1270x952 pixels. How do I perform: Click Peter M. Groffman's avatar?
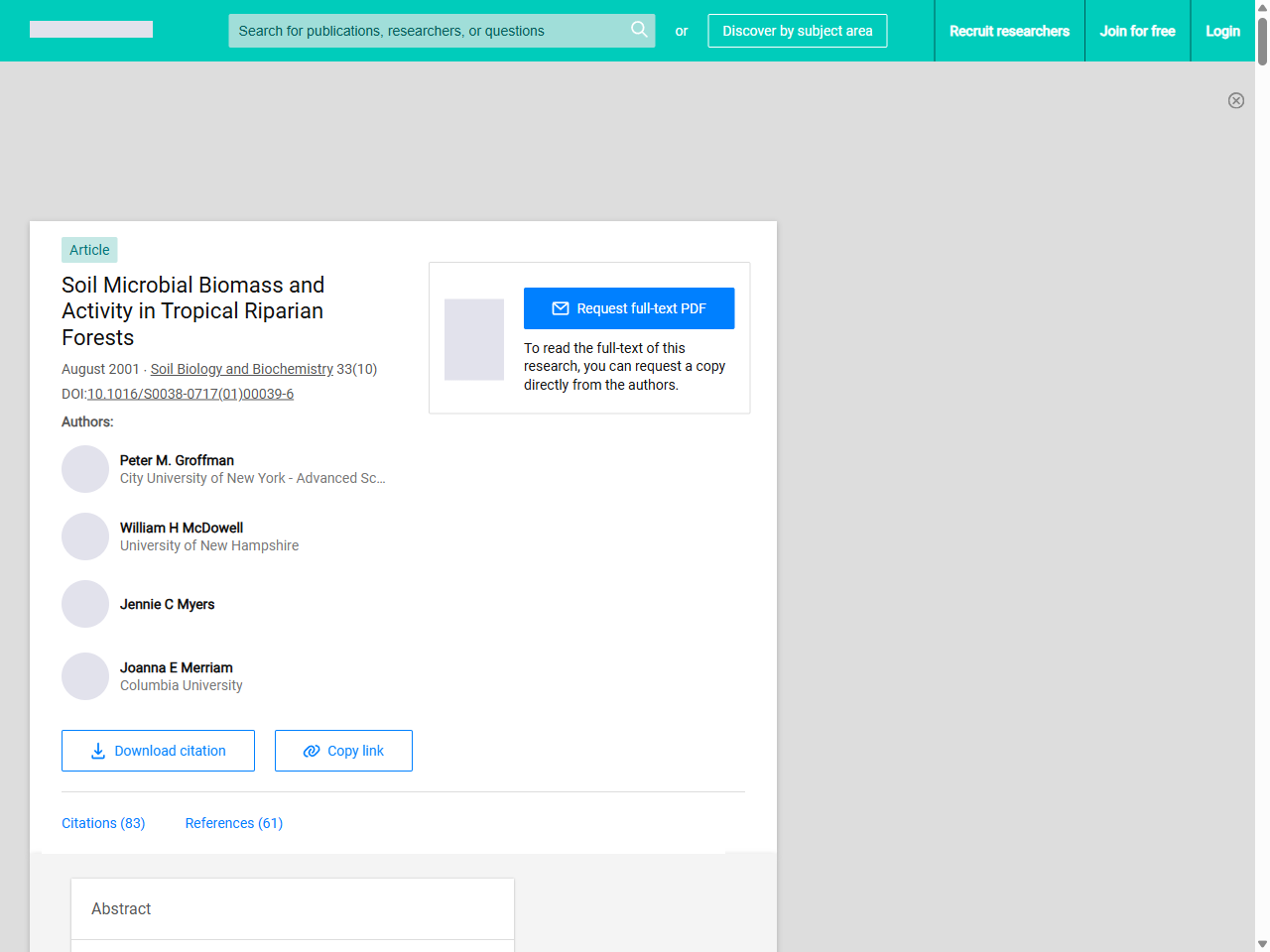pos(85,469)
